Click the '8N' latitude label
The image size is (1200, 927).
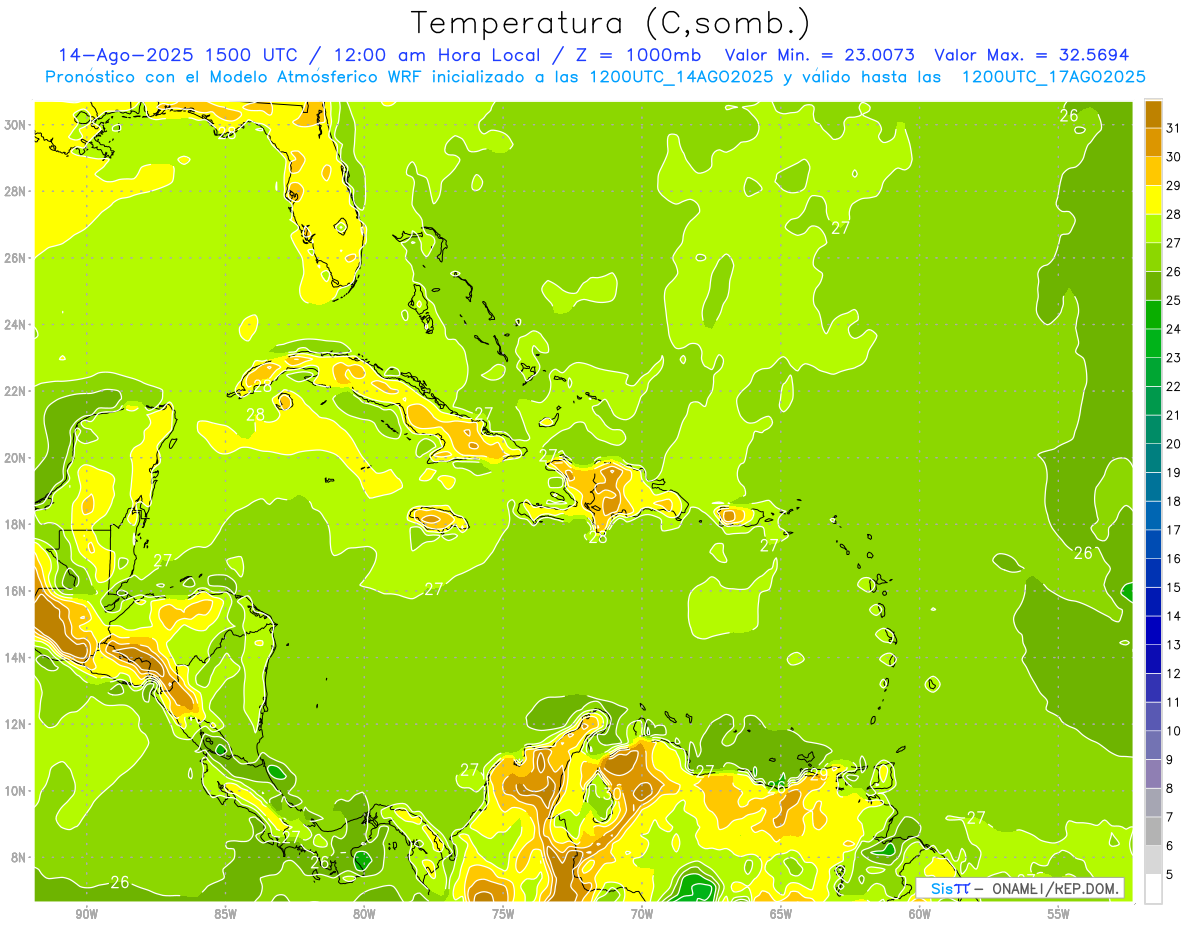pos(19,858)
